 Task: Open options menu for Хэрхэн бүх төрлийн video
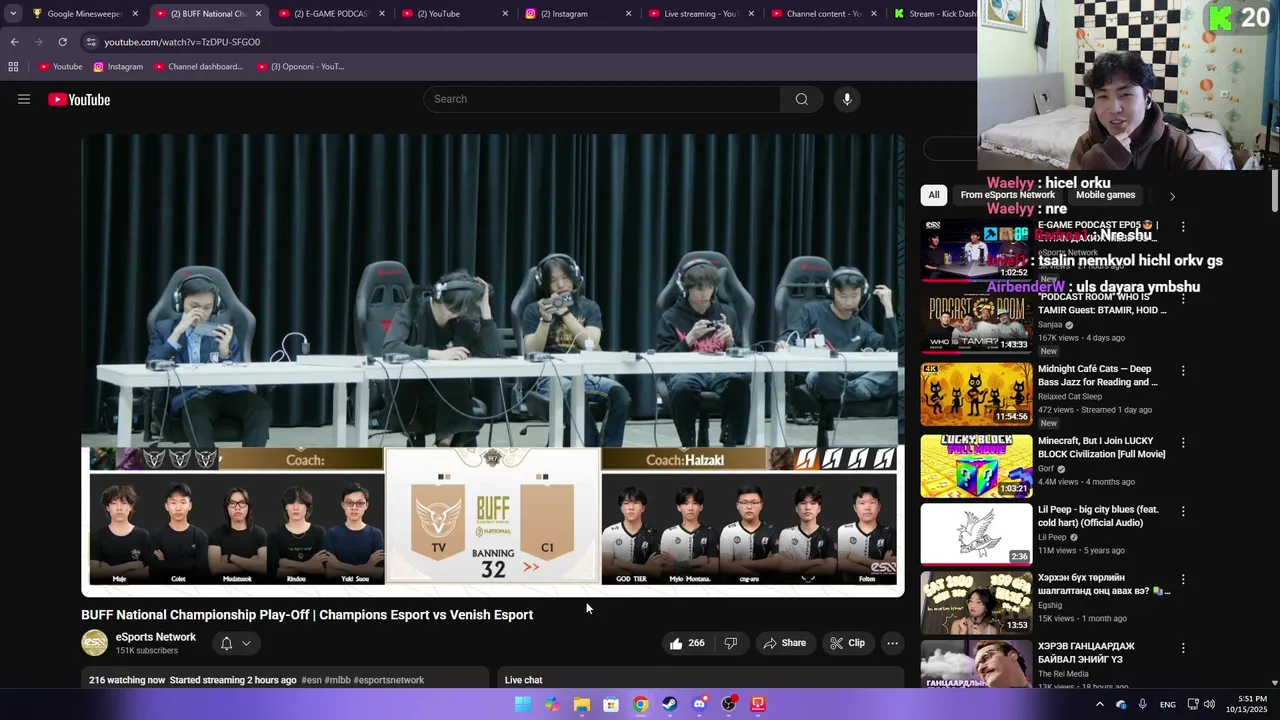1183,579
